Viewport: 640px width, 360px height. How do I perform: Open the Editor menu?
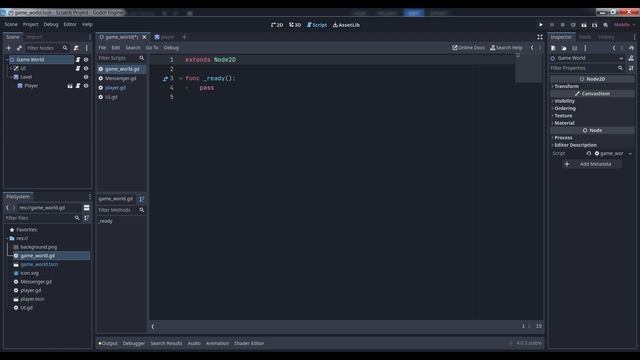[70, 24]
